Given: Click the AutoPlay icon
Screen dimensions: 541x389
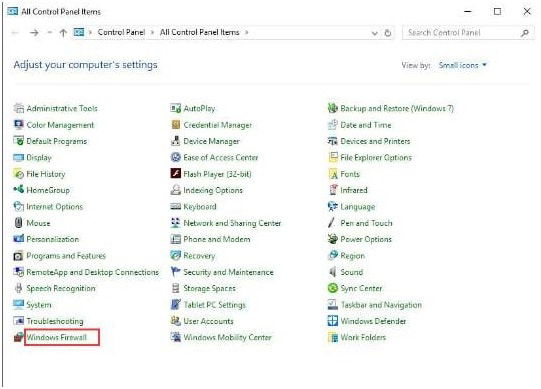Looking at the screenshot, I should [x=176, y=108].
